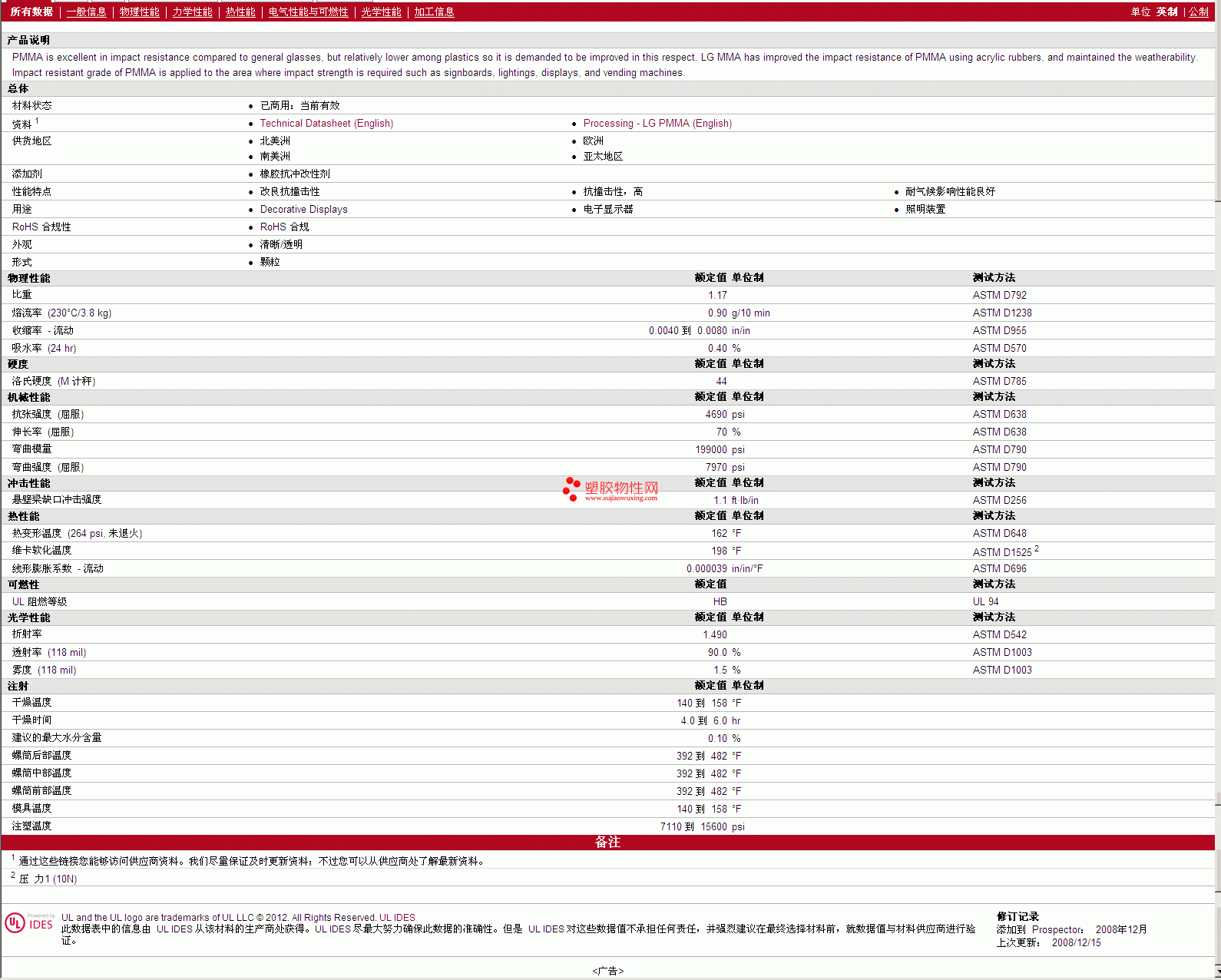Click the 折射率 value 1.490

click(715, 635)
